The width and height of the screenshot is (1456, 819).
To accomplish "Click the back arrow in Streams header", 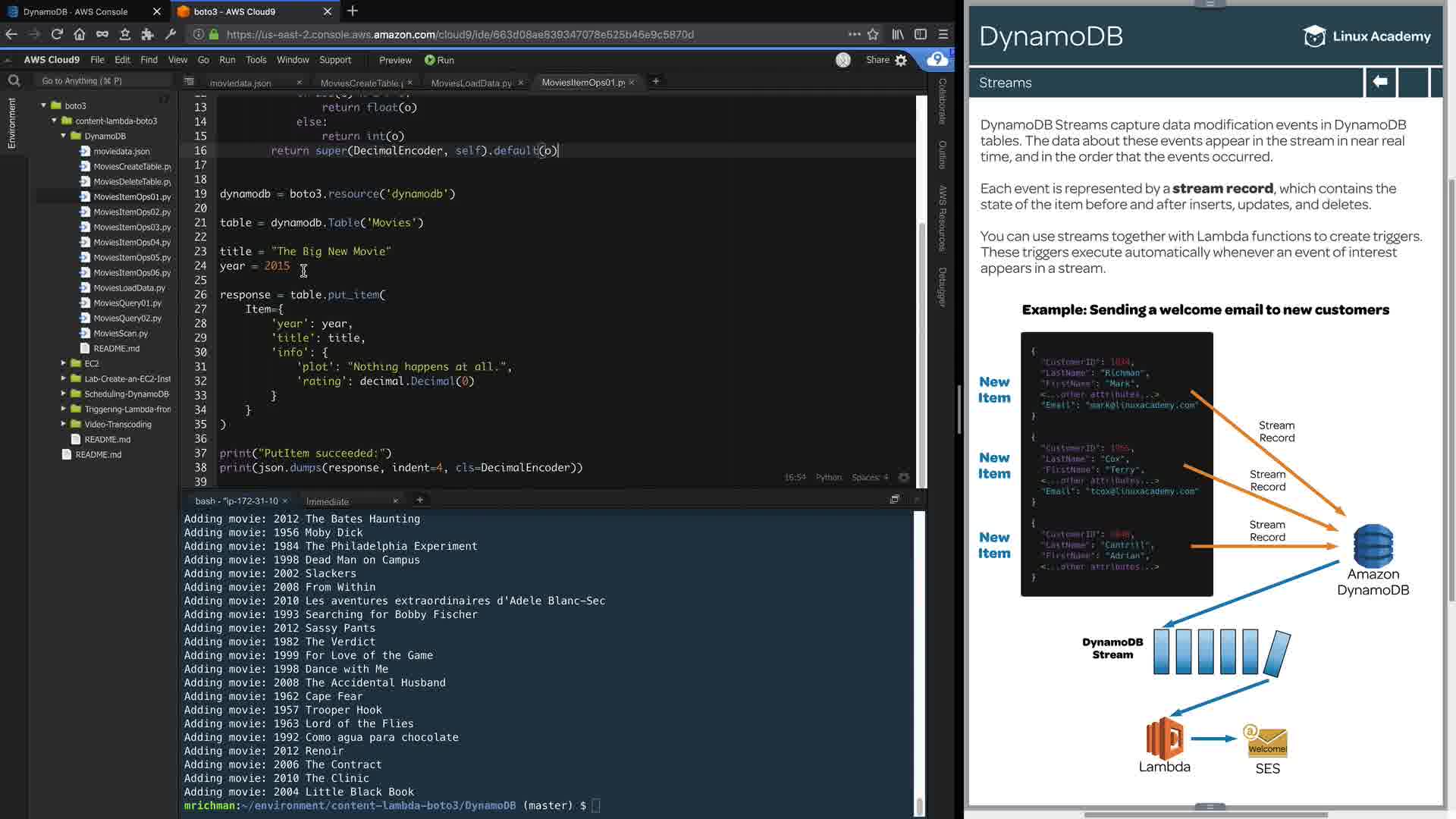I will coord(1380,82).
